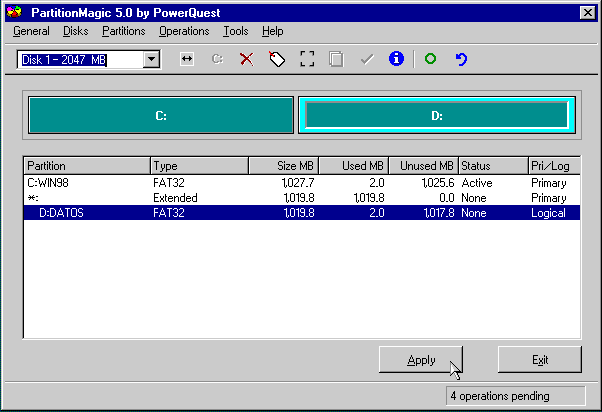Select the C:WIN98 partition row
Screen dimensions: 602x412
[x=302, y=183]
